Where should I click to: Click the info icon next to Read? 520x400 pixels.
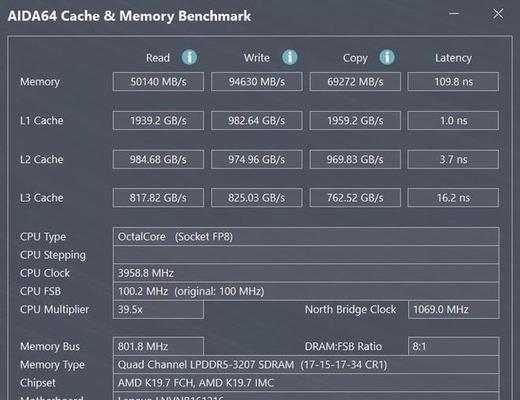tap(189, 57)
